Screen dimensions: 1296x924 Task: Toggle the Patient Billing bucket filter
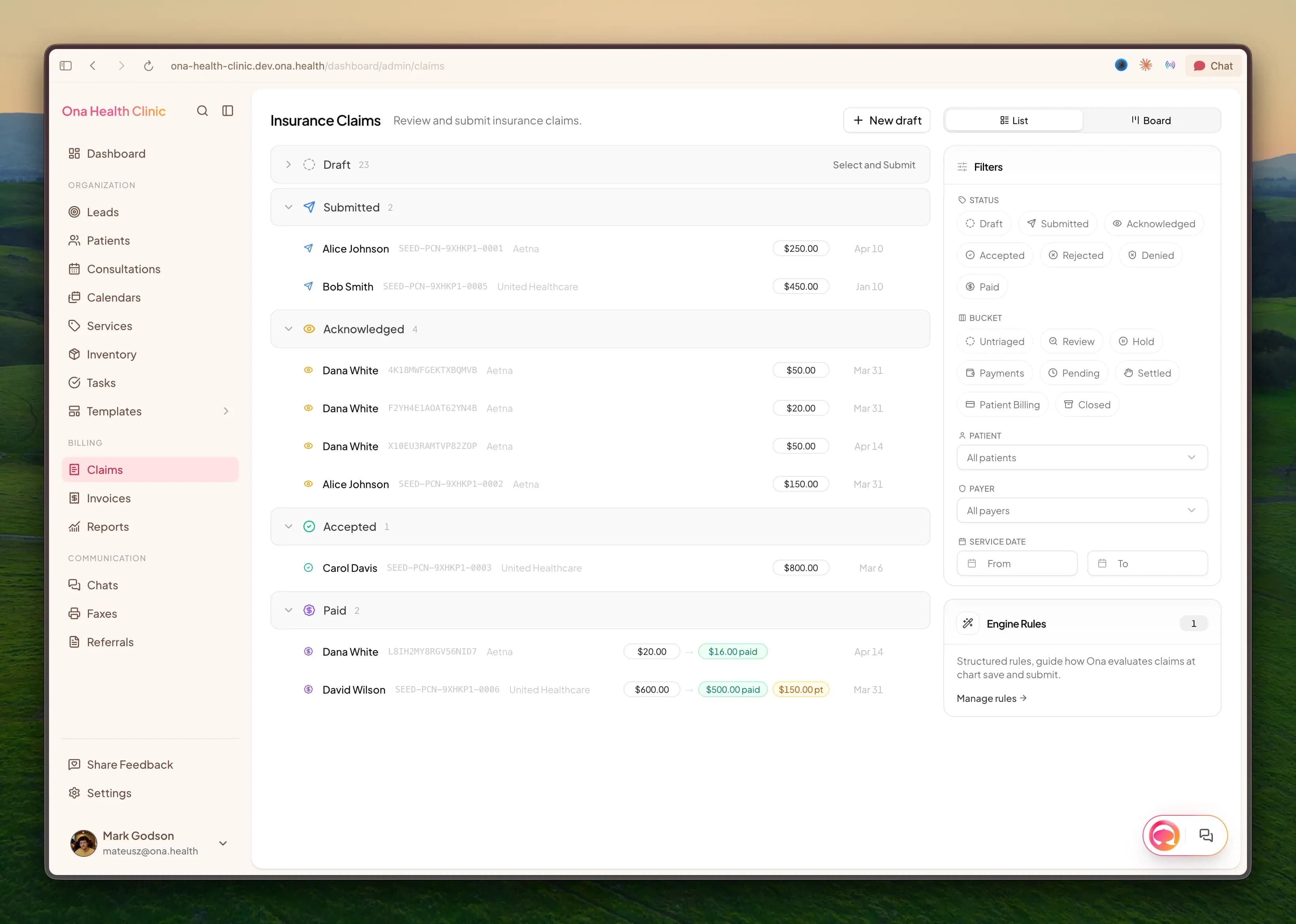[1002, 405]
